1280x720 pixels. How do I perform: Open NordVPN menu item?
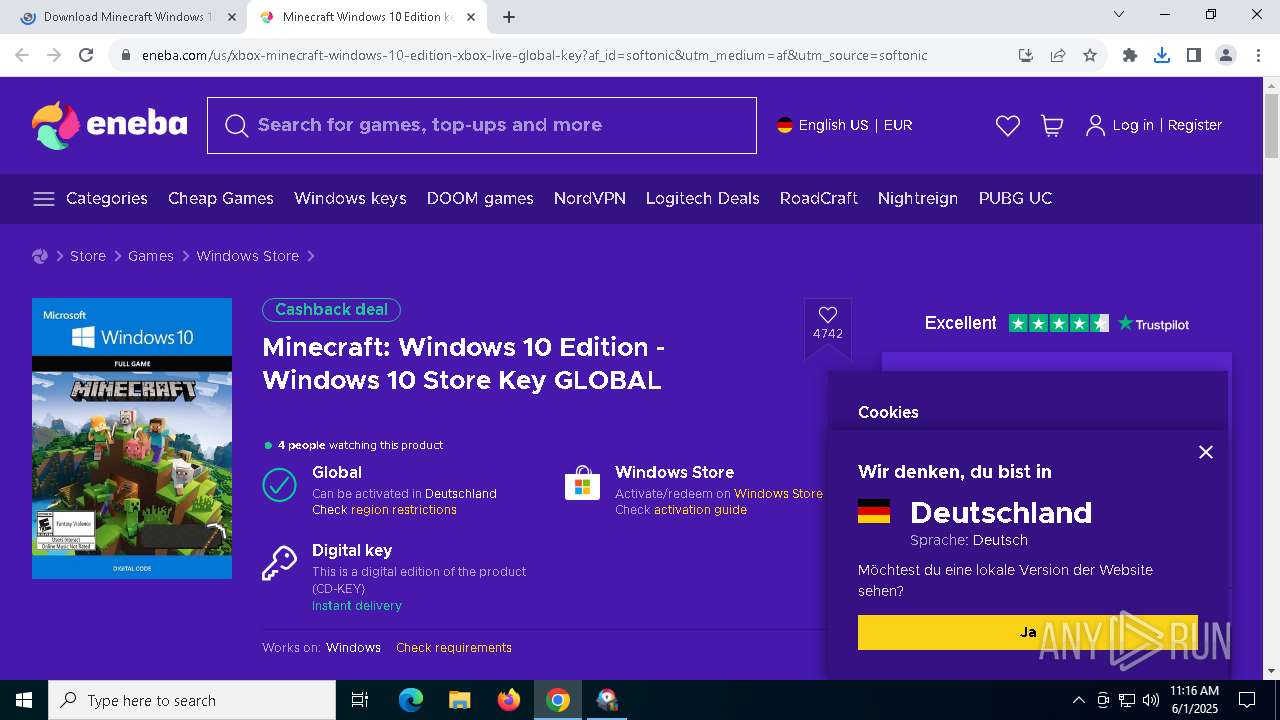[x=590, y=198]
